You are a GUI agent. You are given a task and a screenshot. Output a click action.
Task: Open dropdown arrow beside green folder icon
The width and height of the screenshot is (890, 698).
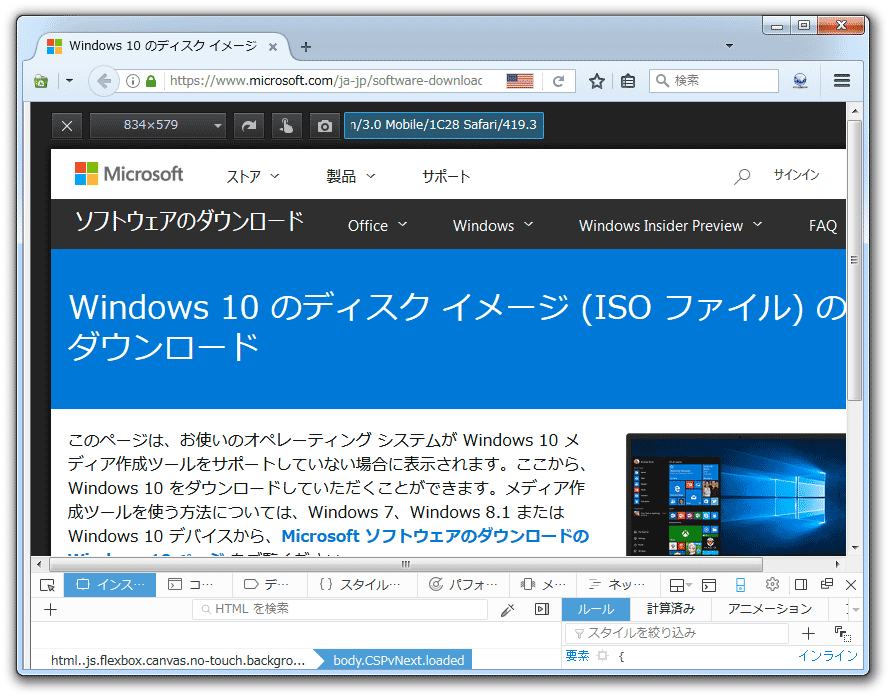tap(69, 81)
